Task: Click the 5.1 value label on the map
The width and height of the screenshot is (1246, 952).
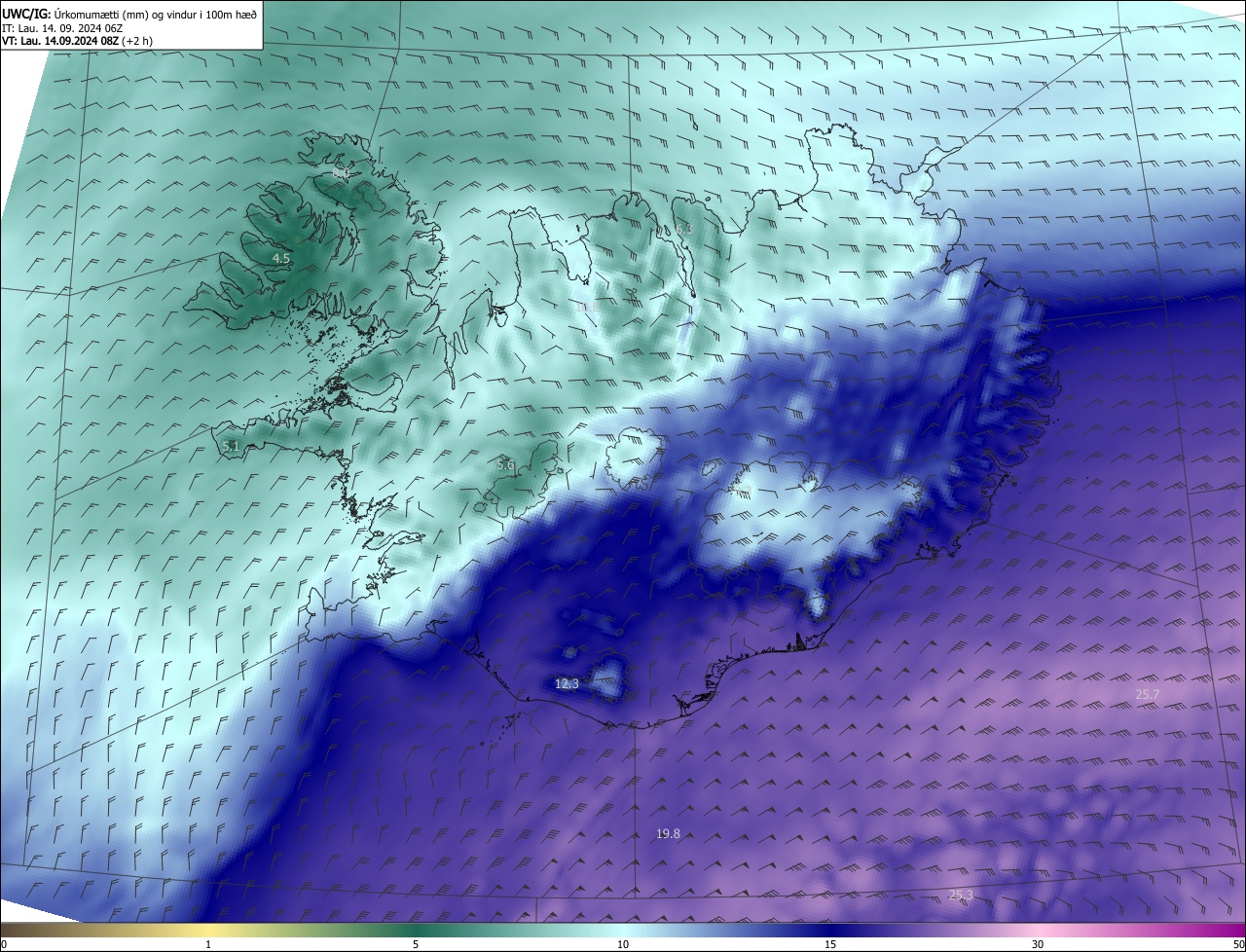Action: 231,446
